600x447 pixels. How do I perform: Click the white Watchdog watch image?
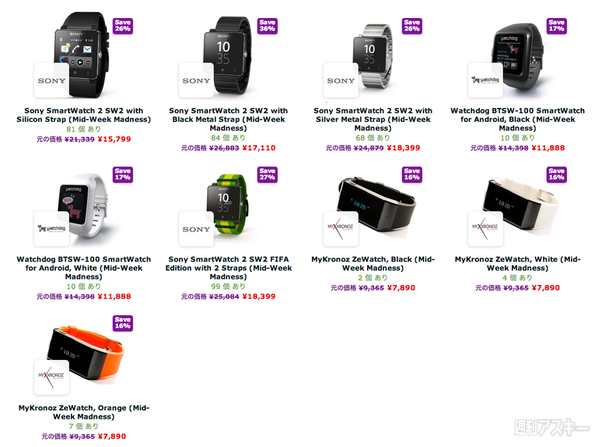84,205
